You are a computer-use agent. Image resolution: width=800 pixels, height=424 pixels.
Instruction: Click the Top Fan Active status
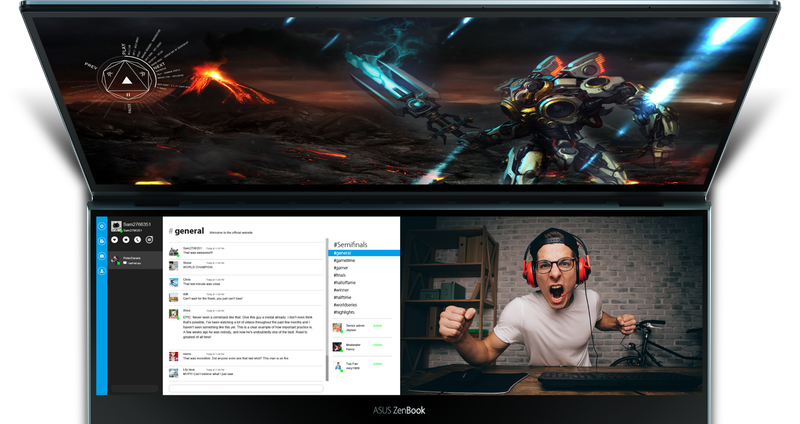[378, 364]
